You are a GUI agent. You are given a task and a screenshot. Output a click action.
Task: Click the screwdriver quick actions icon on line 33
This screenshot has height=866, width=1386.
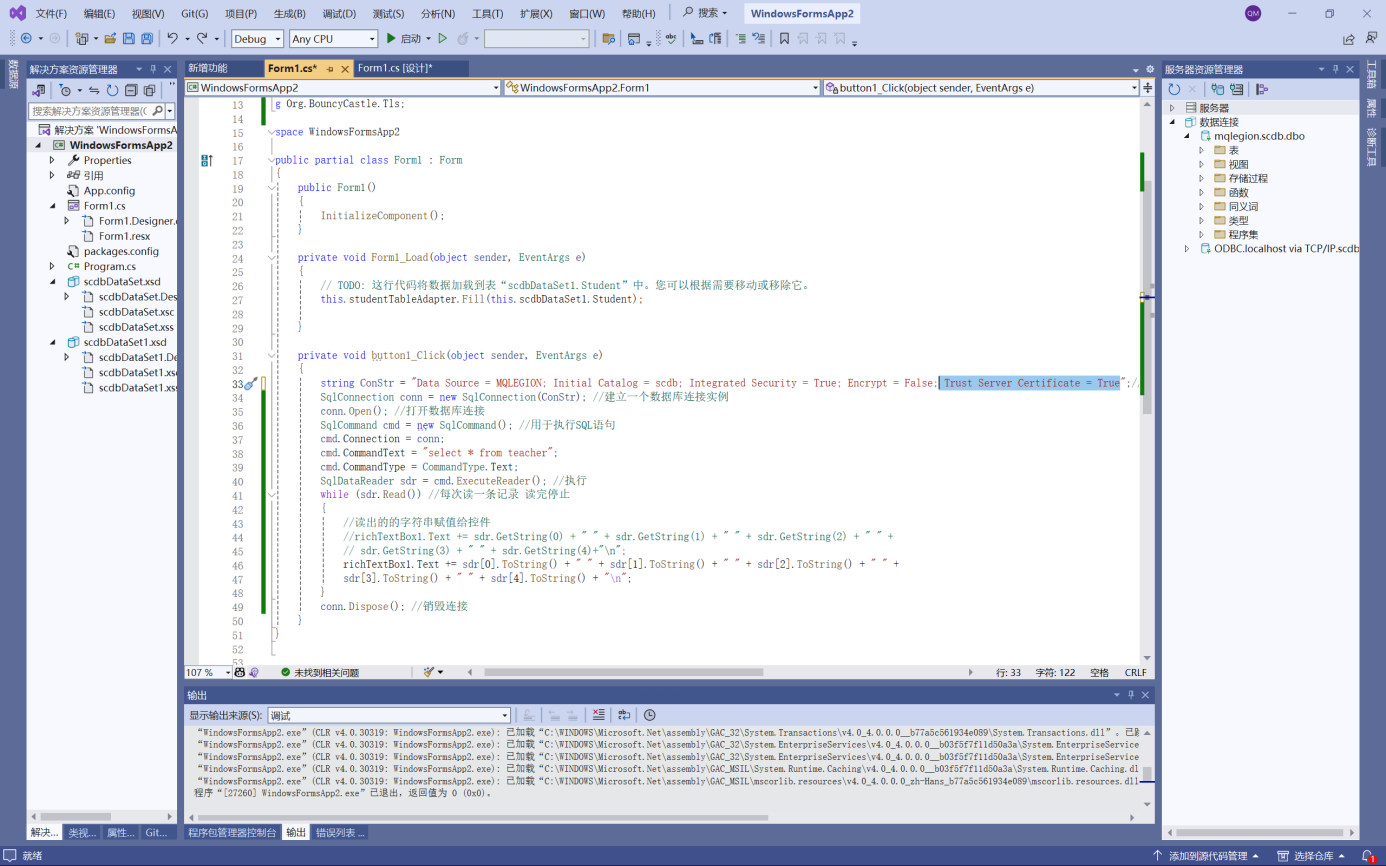click(x=250, y=383)
